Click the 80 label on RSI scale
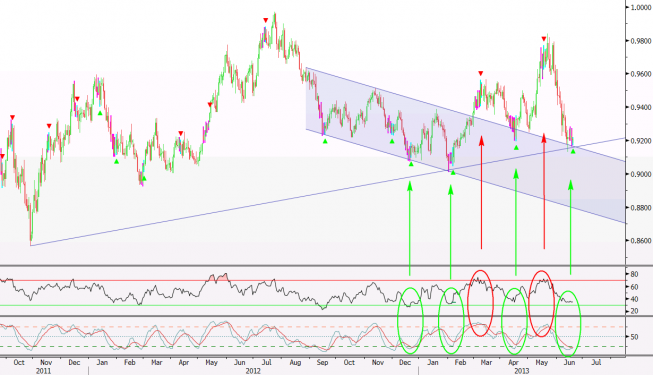Screen dimensions: 653x375 click(x=634, y=274)
